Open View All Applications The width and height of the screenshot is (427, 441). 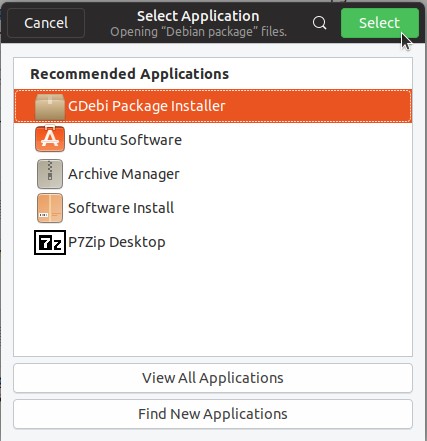213,378
